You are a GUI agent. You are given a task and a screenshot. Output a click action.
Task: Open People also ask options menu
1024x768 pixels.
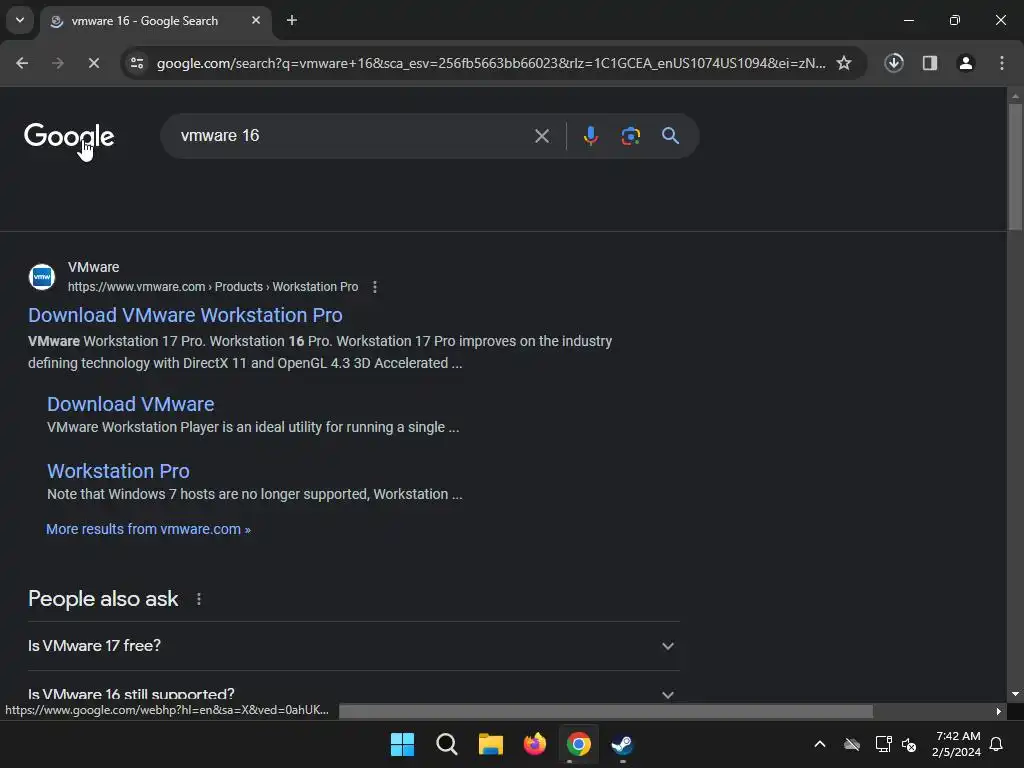(x=199, y=599)
